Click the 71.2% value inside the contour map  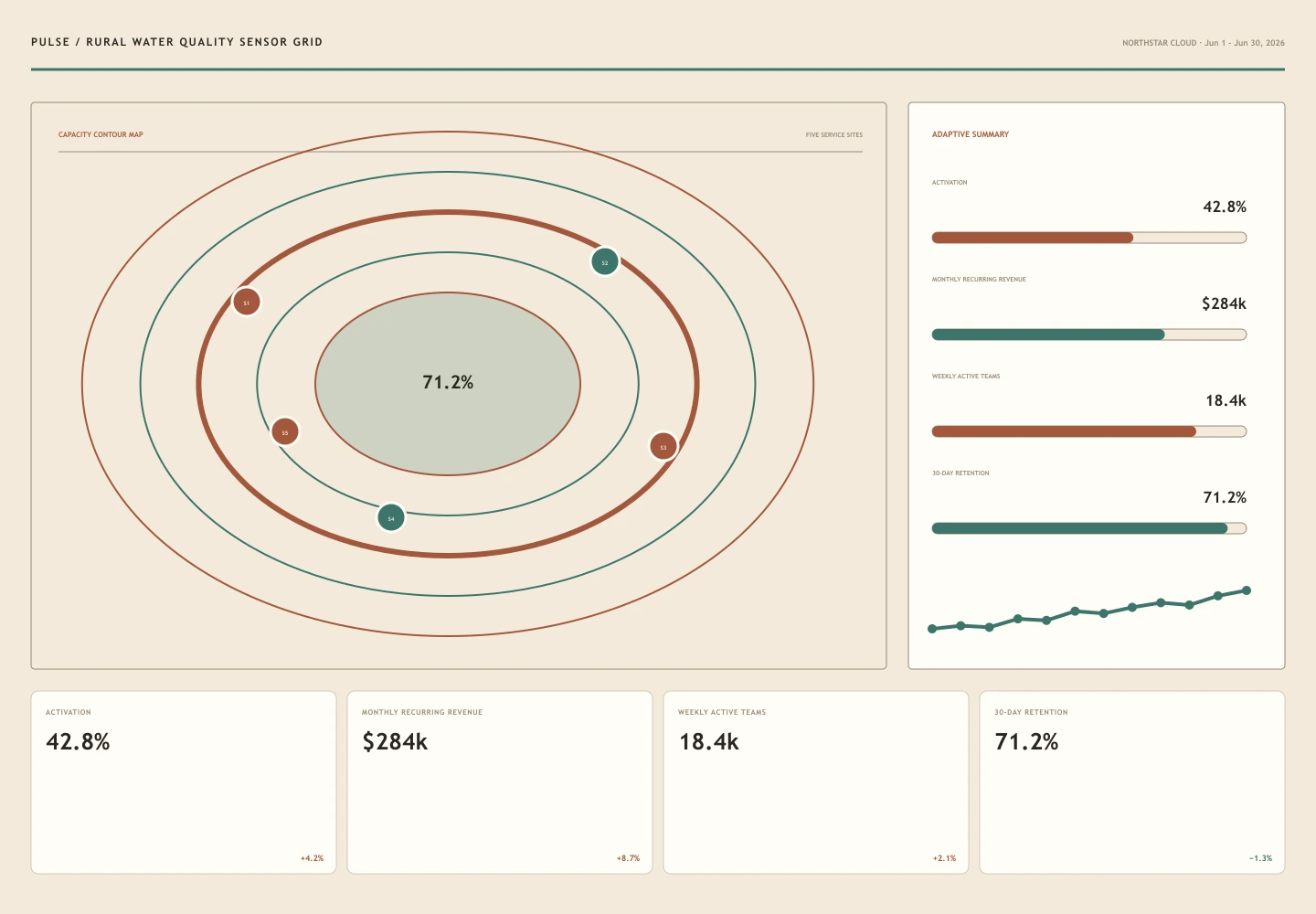[x=448, y=382]
